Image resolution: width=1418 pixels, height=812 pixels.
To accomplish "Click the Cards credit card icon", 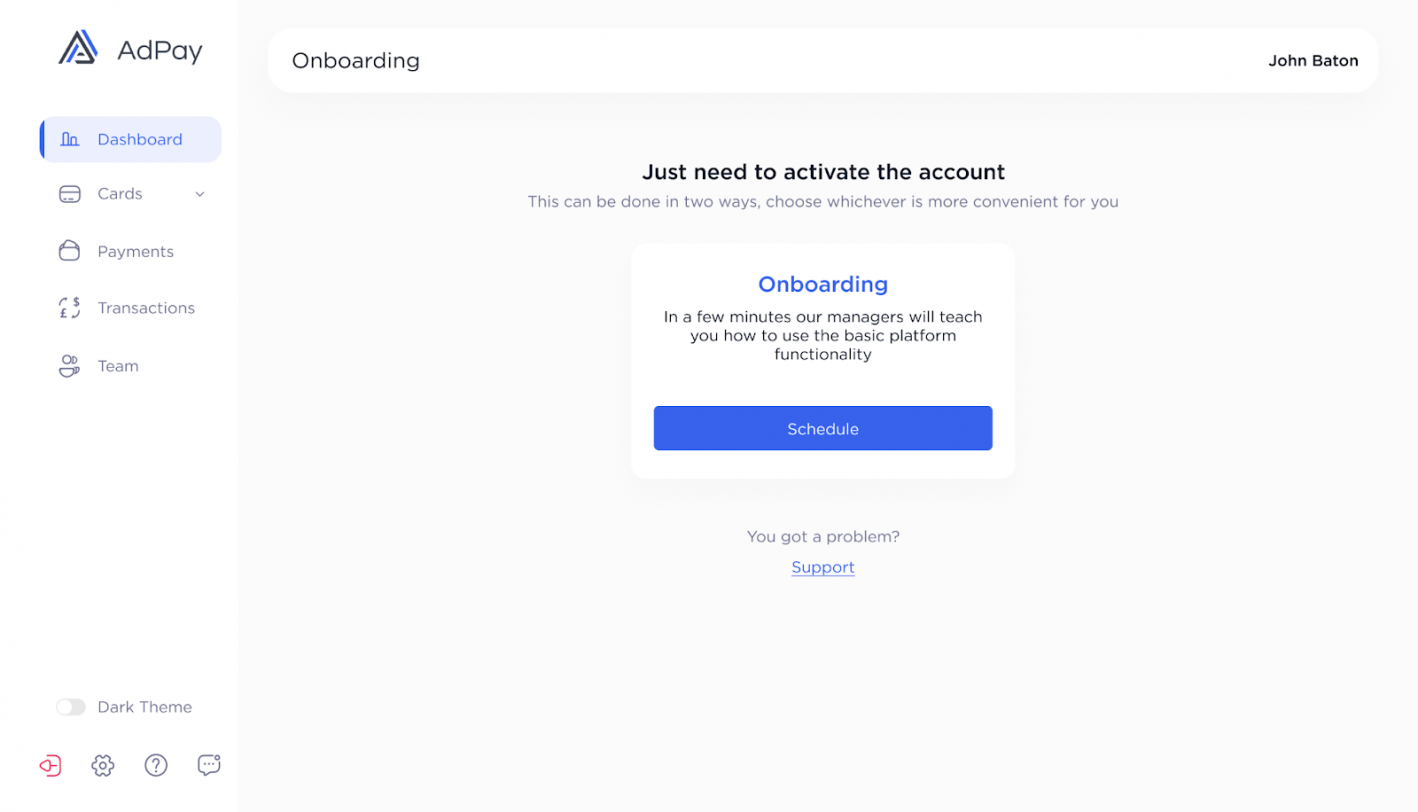I will pyautogui.click(x=69, y=194).
